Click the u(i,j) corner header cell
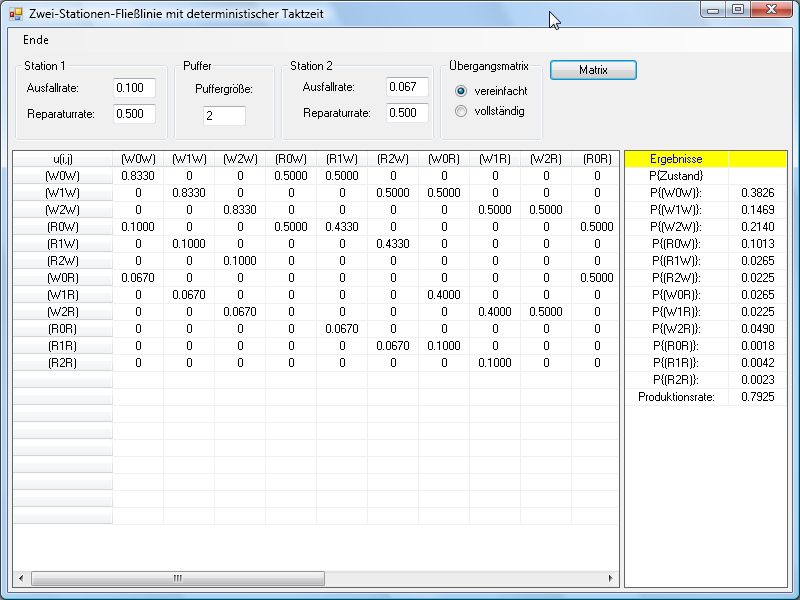Viewport: 800px width, 600px height. [62, 159]
